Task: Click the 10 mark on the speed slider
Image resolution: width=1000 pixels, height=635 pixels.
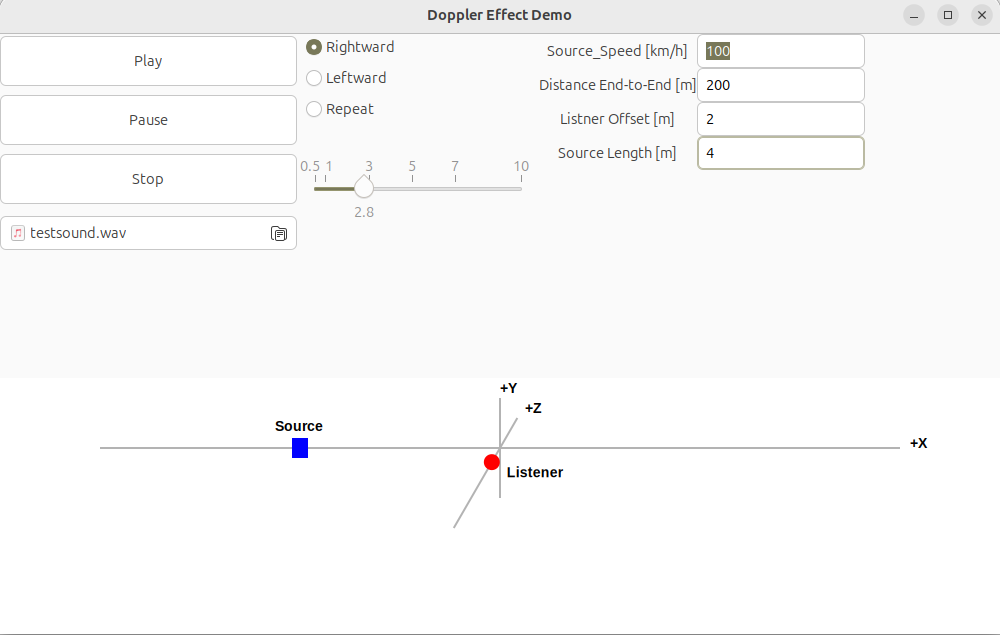Action: [520, 167]
